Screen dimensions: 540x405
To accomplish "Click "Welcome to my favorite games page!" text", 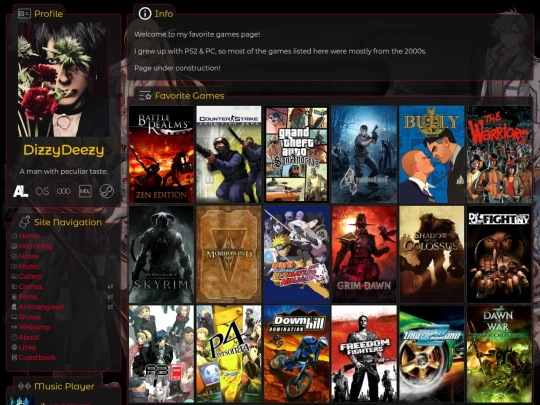I will coord(197,34).
